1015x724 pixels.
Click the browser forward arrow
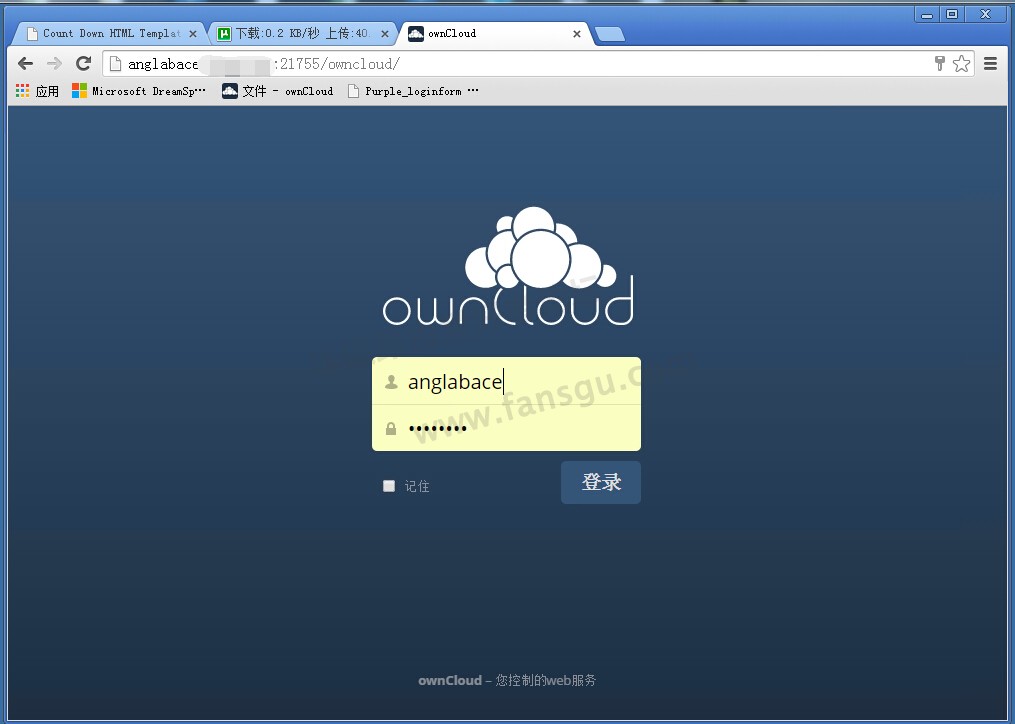(54, 63)
